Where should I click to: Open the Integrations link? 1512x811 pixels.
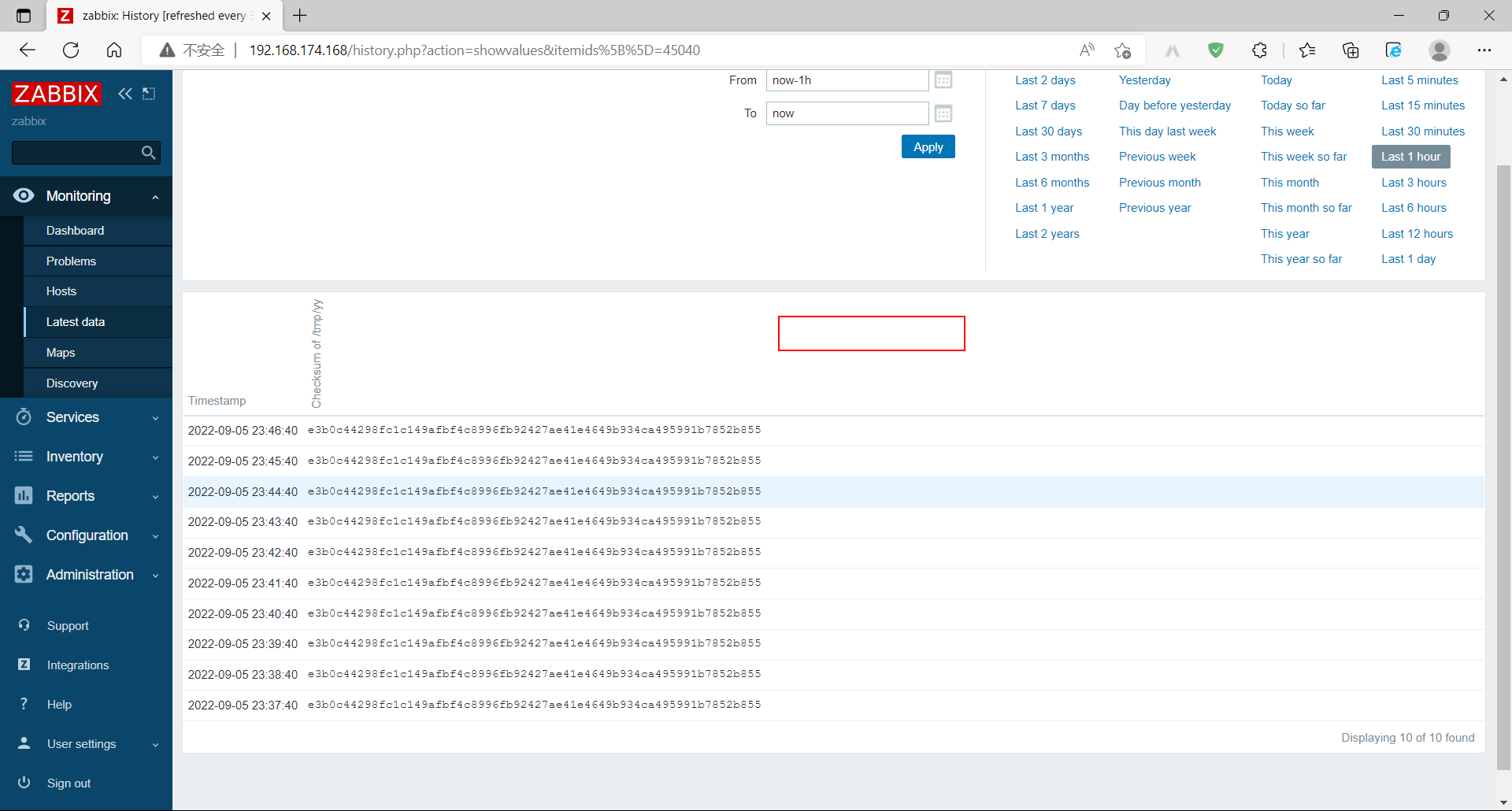(x=78, y=665)
